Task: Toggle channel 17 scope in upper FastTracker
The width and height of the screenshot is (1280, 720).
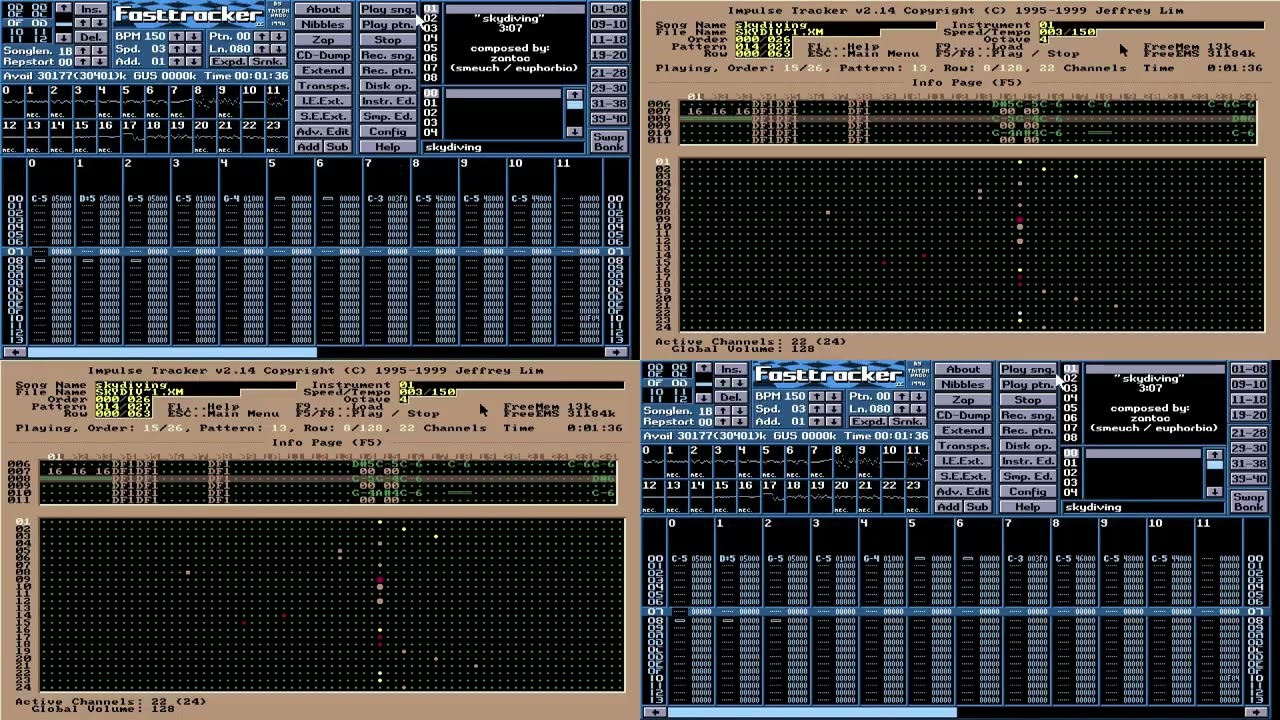Action: (x=133, y=137)
